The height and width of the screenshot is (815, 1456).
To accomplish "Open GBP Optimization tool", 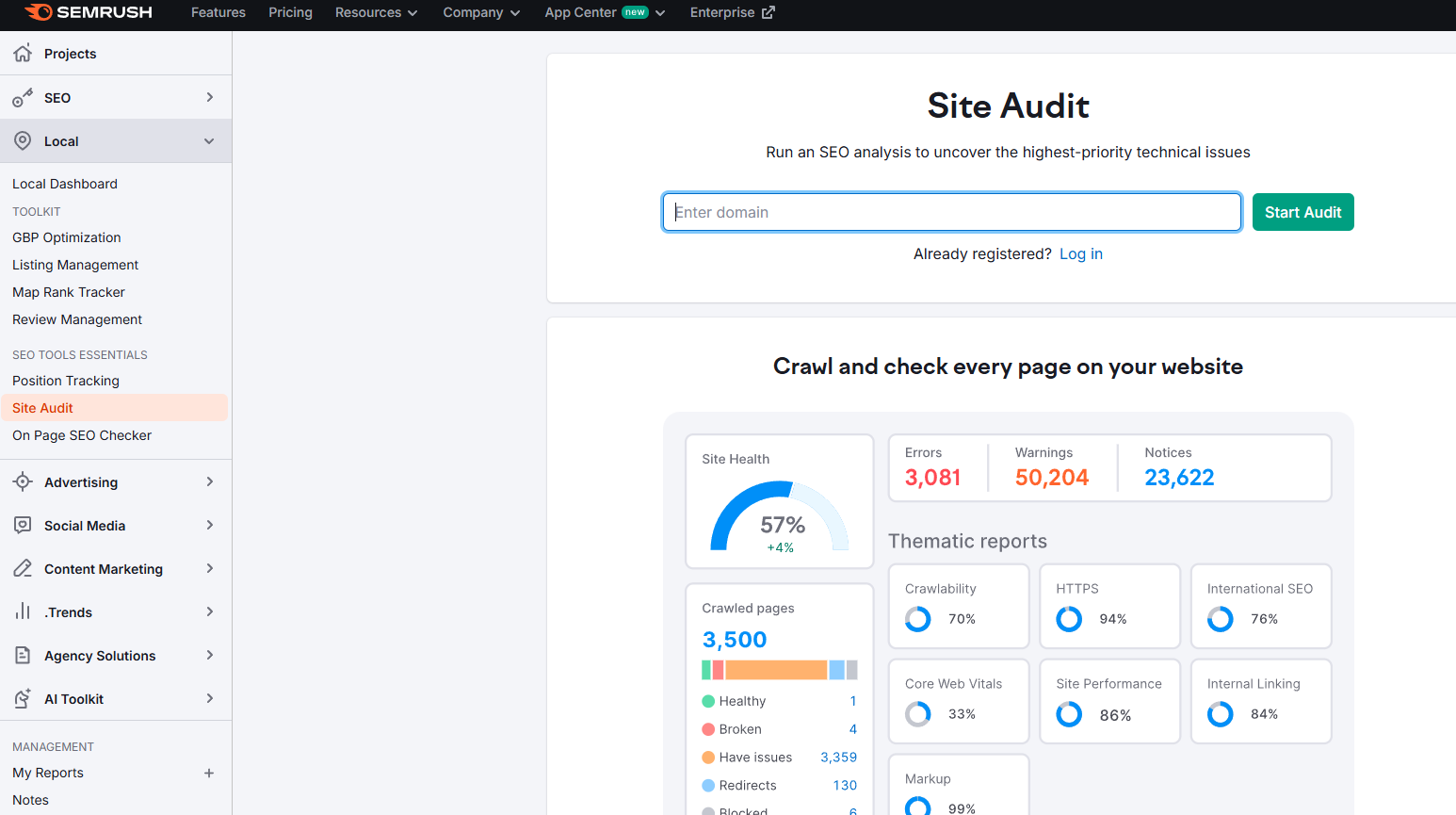I will tap(67, 237).
